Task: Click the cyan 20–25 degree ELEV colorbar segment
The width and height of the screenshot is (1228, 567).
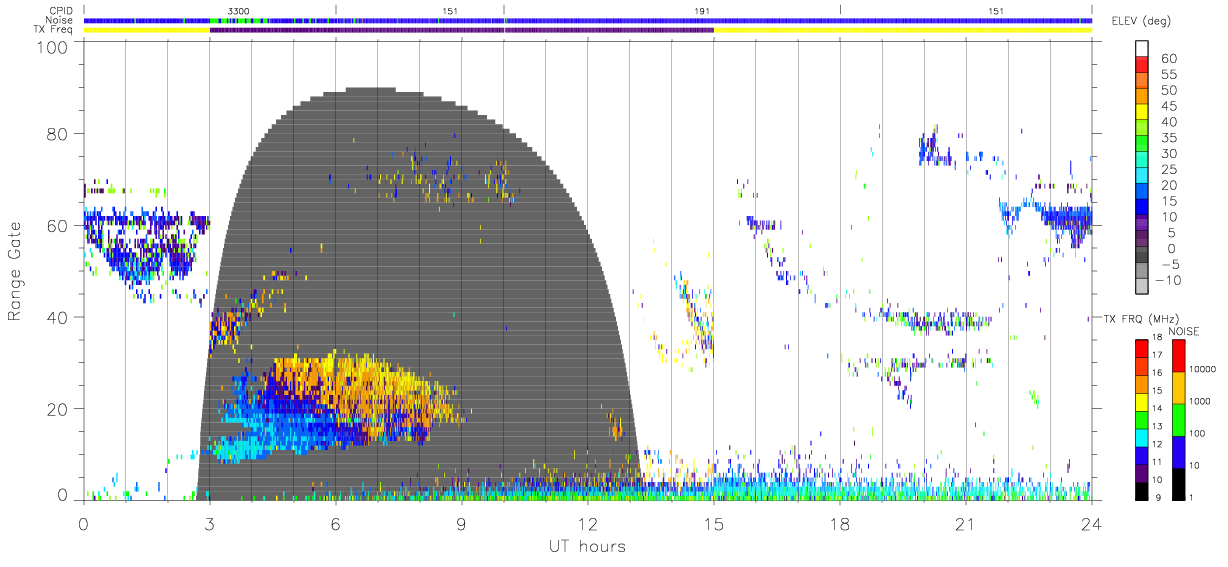Action: [x=1142, y=176]
